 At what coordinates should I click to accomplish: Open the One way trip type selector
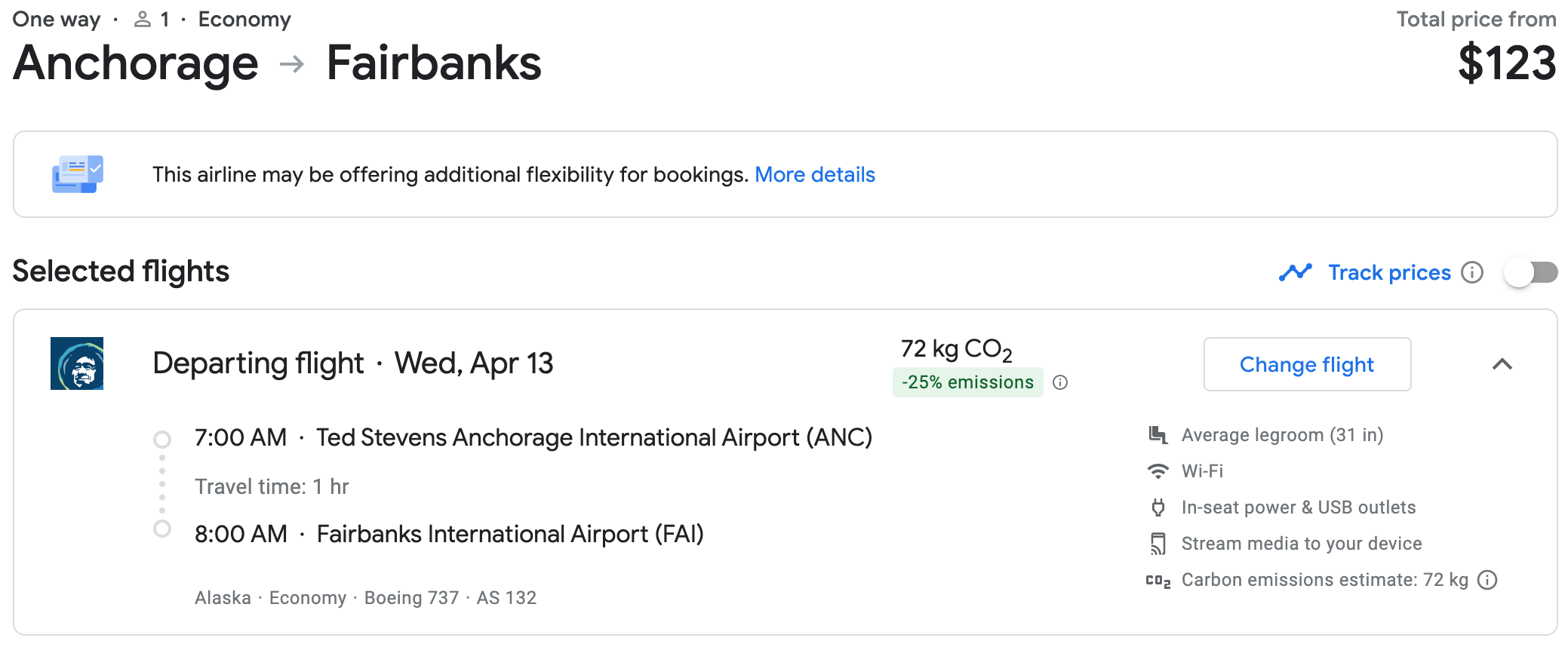click(x=56, y=18)
